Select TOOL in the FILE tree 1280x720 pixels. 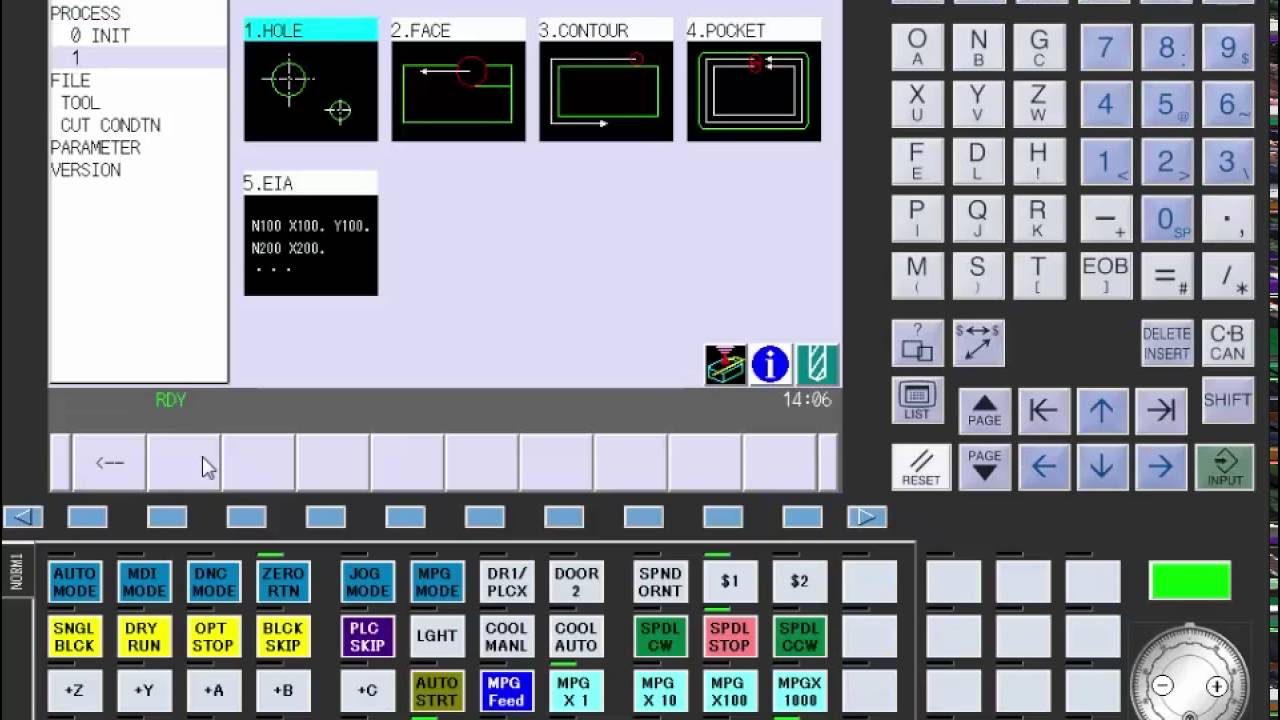pos(80,103)
